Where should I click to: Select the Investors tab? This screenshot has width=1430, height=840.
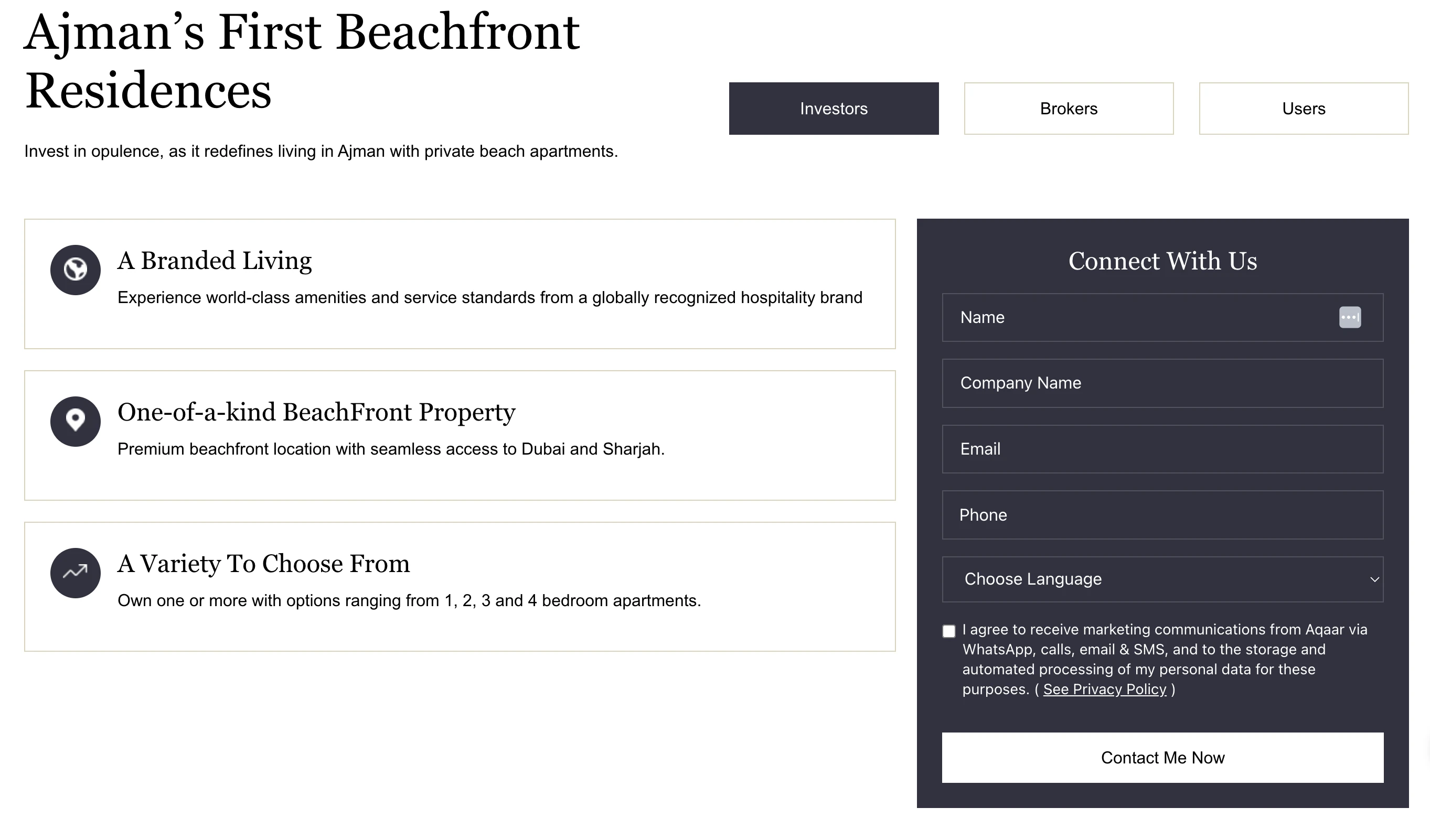click(834, 109)
